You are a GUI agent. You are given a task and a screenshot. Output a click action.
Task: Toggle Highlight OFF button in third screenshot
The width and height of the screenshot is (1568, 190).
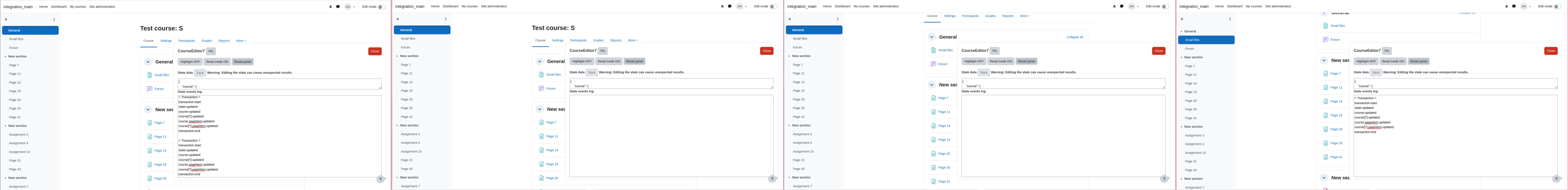[974, 61]
